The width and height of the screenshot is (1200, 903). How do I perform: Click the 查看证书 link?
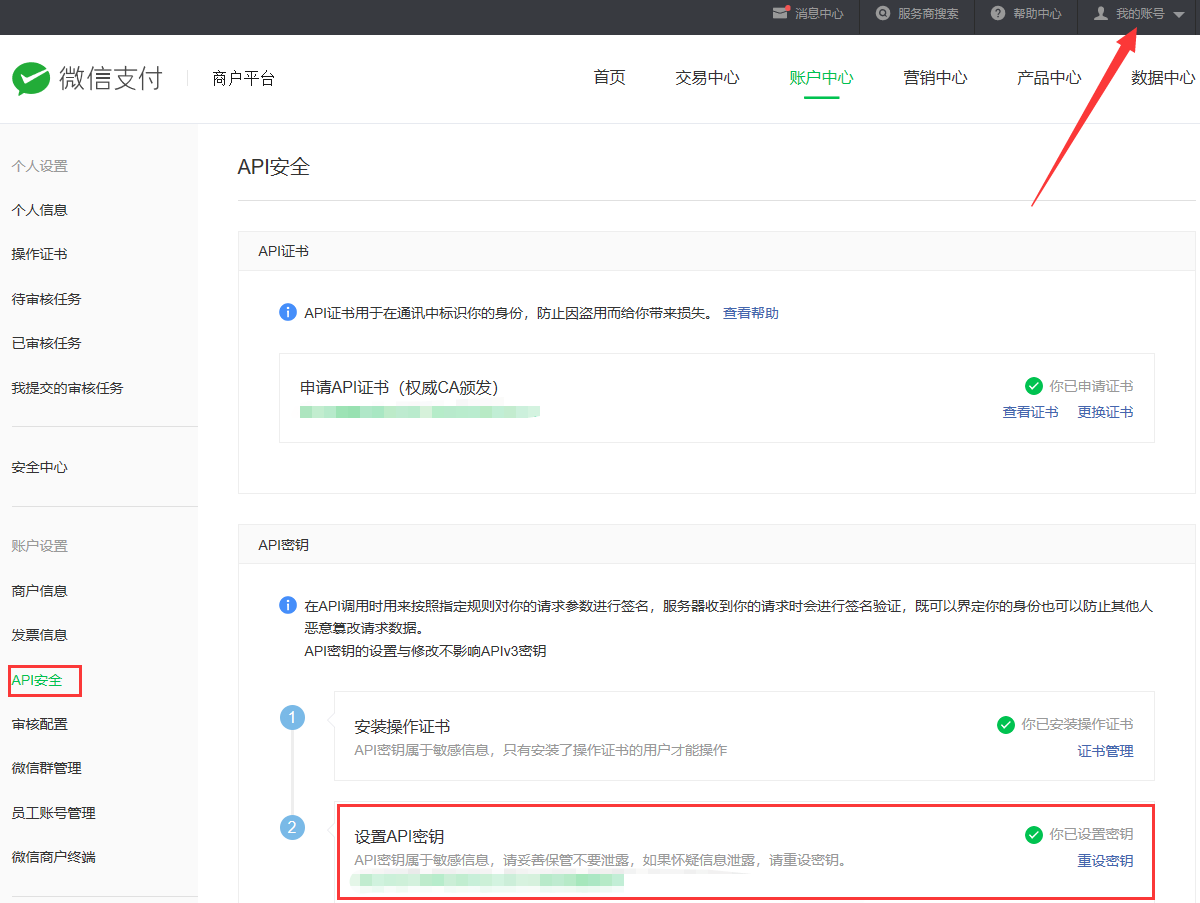[x=1030, y=412]
